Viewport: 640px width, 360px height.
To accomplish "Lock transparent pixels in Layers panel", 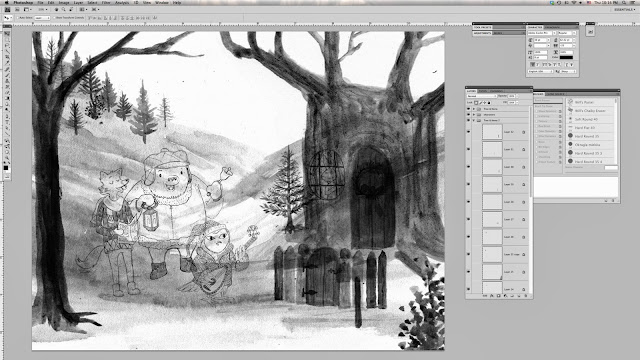I will click(x=476, y=103).
